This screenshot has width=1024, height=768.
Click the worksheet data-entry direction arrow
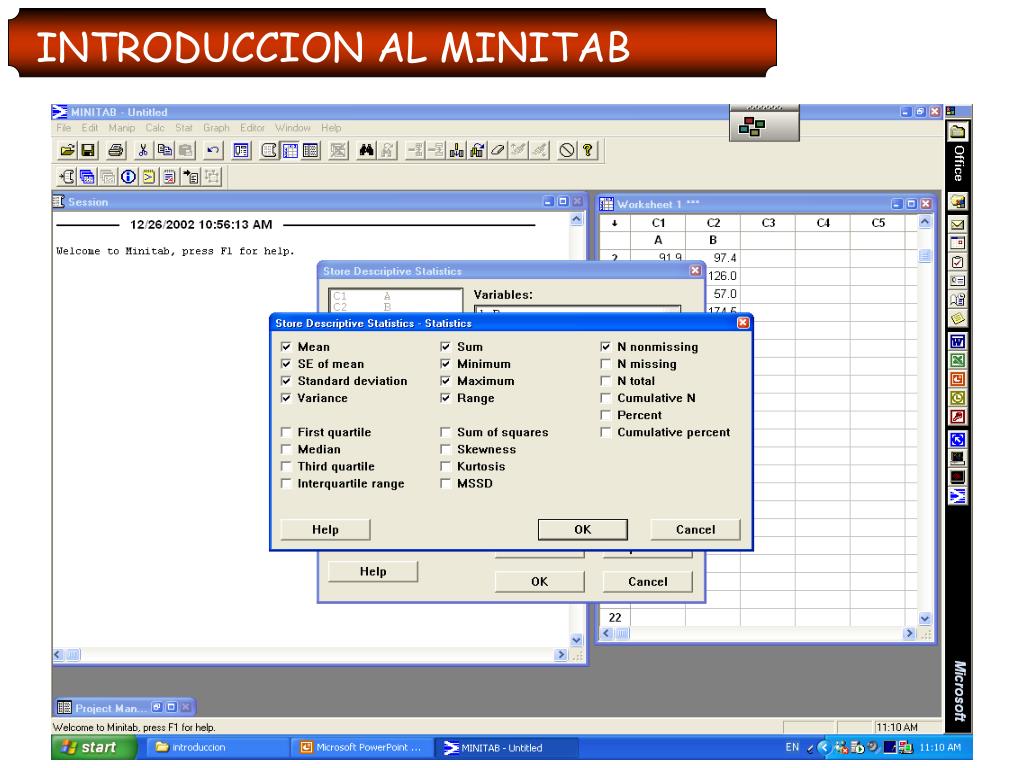pyautogui.click(x=615, y=223)
